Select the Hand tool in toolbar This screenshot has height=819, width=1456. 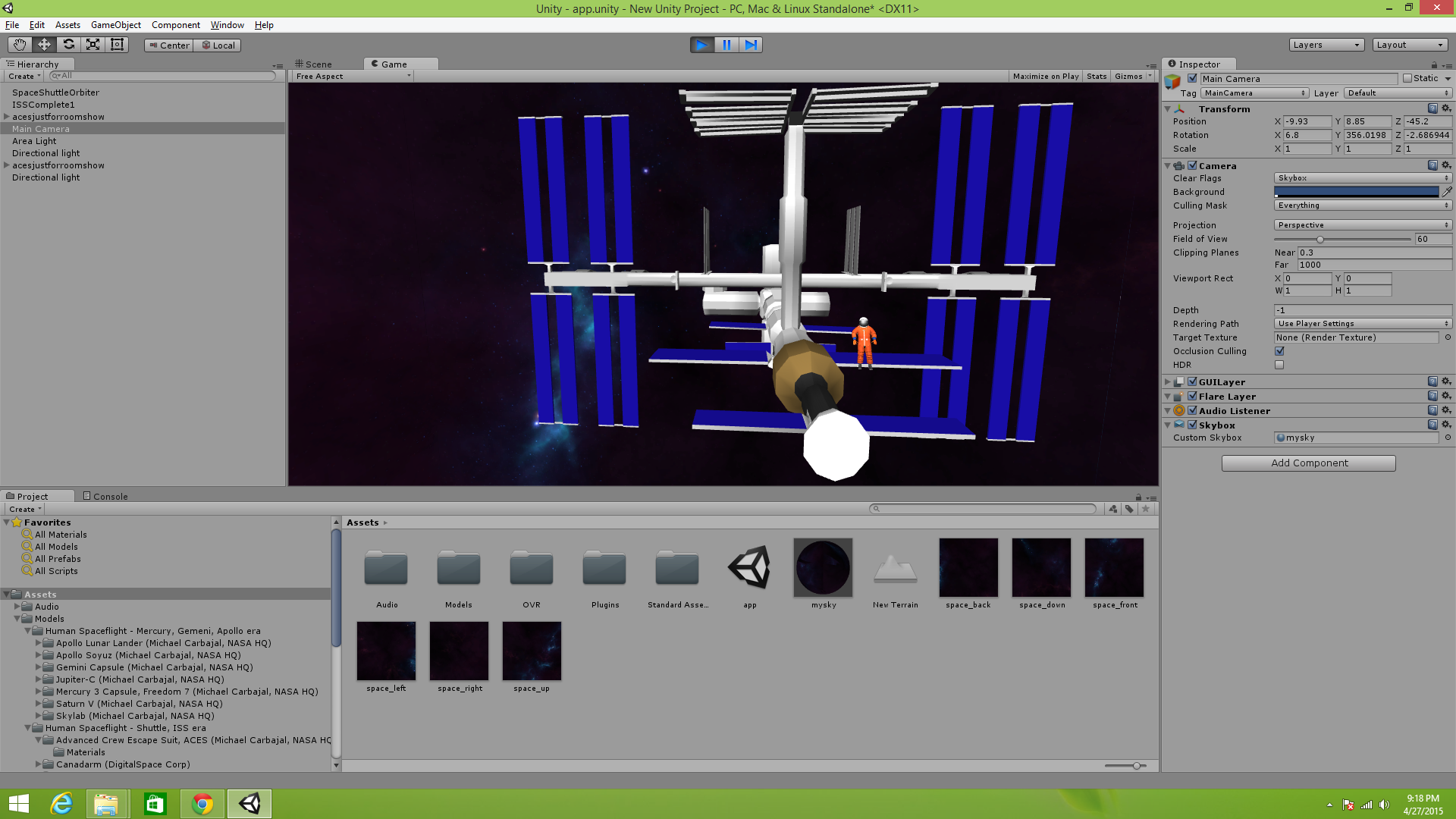coord(20,45)
